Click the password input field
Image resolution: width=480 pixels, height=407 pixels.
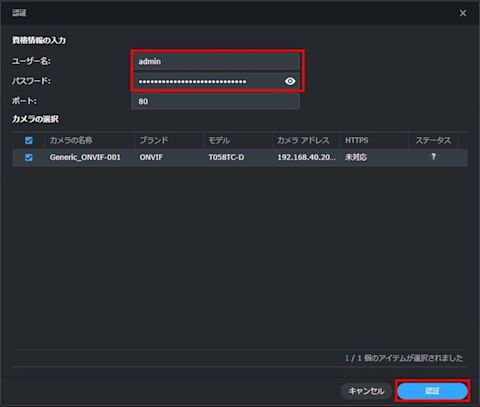(x=216, y=81)
